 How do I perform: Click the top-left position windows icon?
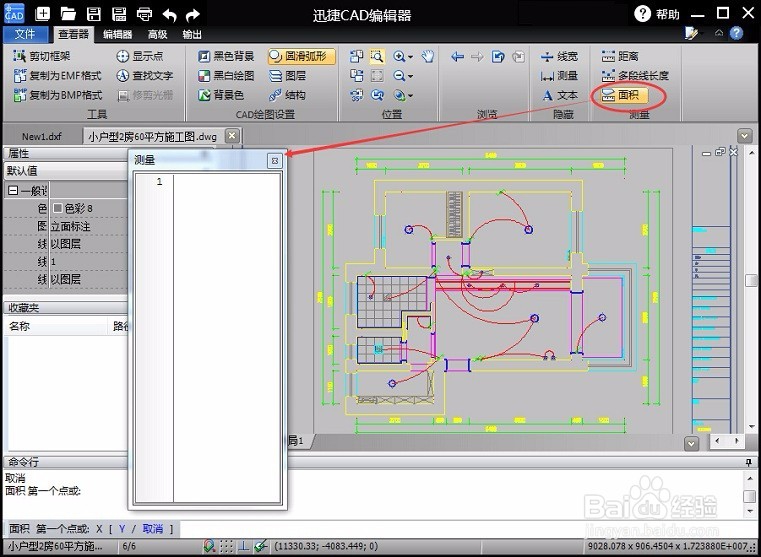coord(357,56)
